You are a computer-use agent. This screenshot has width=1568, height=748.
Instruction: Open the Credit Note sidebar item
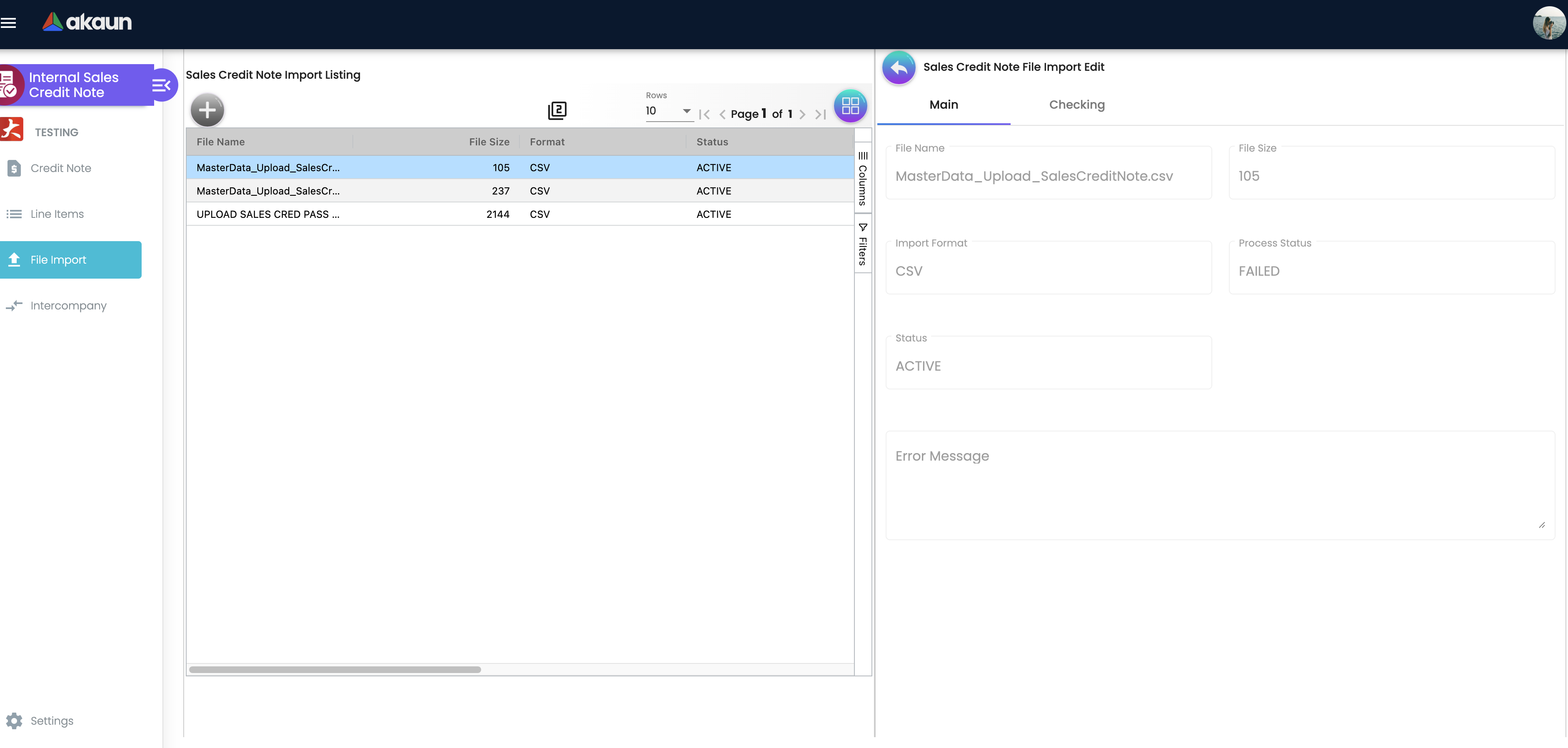click(x=60, y=168)
